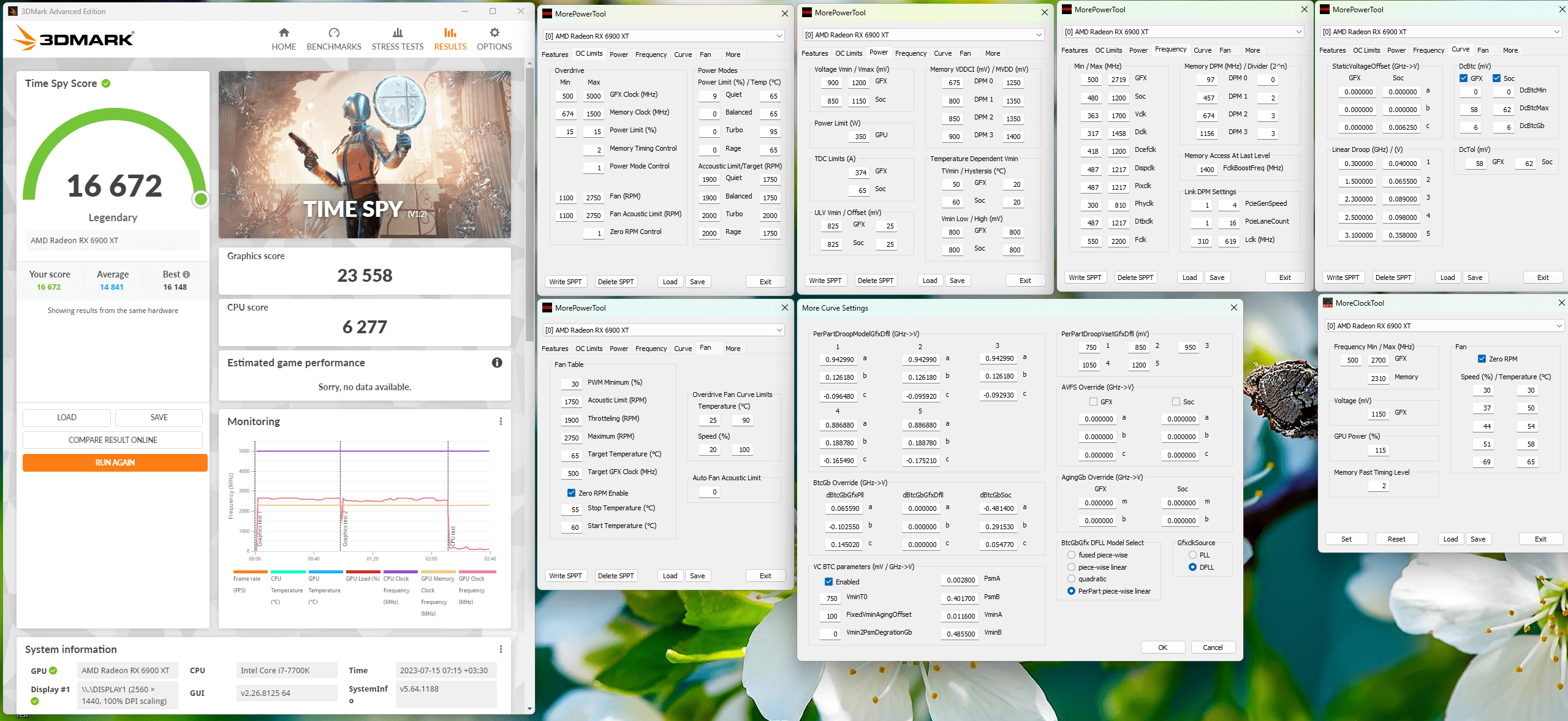Close the More Curve Settings dialog
This screenshot has height=721, width=1568.
(x=1233, y=308)
